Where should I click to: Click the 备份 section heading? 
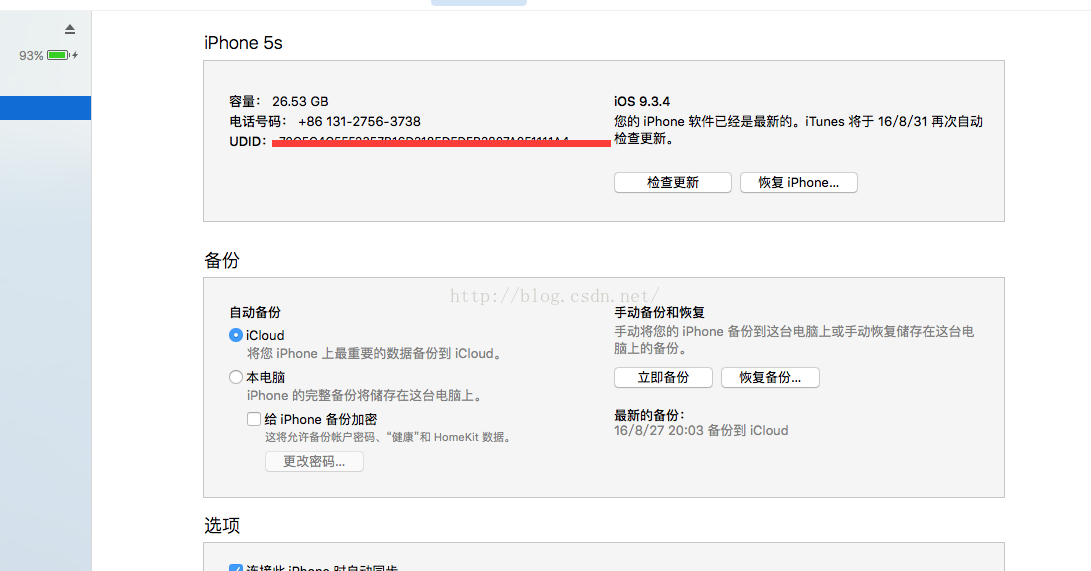click(222, 260)
